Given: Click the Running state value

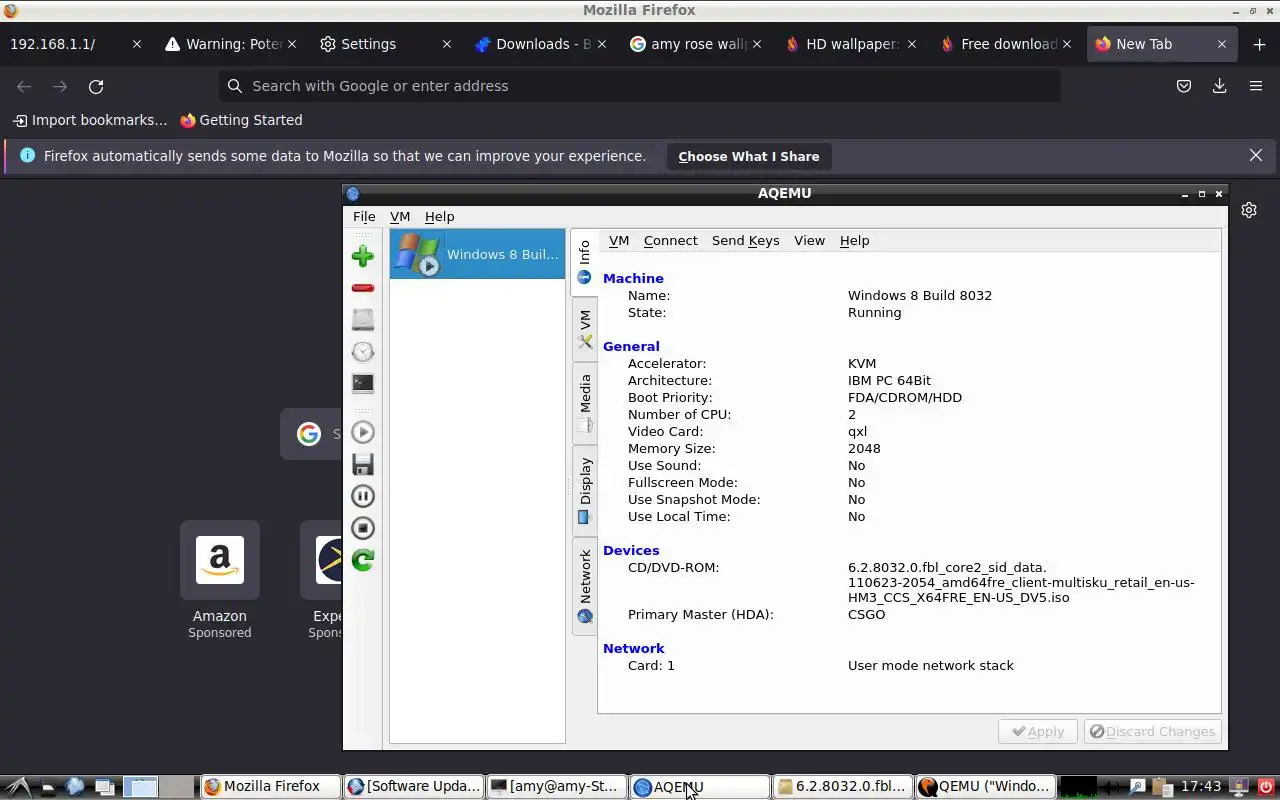Looking at the screenshot, I should (x=874, y=312).
